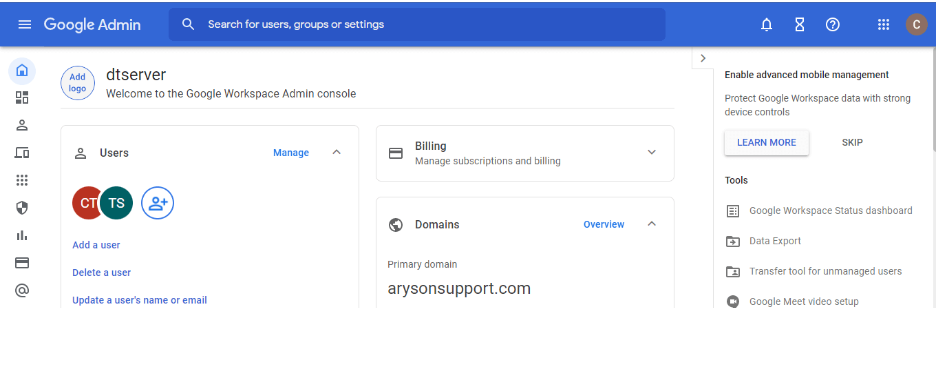Image resolution: width=937 pixels, height=381 pixels.
Task: Click the LEARN MORE button
Action: click(x=767, y=143)
